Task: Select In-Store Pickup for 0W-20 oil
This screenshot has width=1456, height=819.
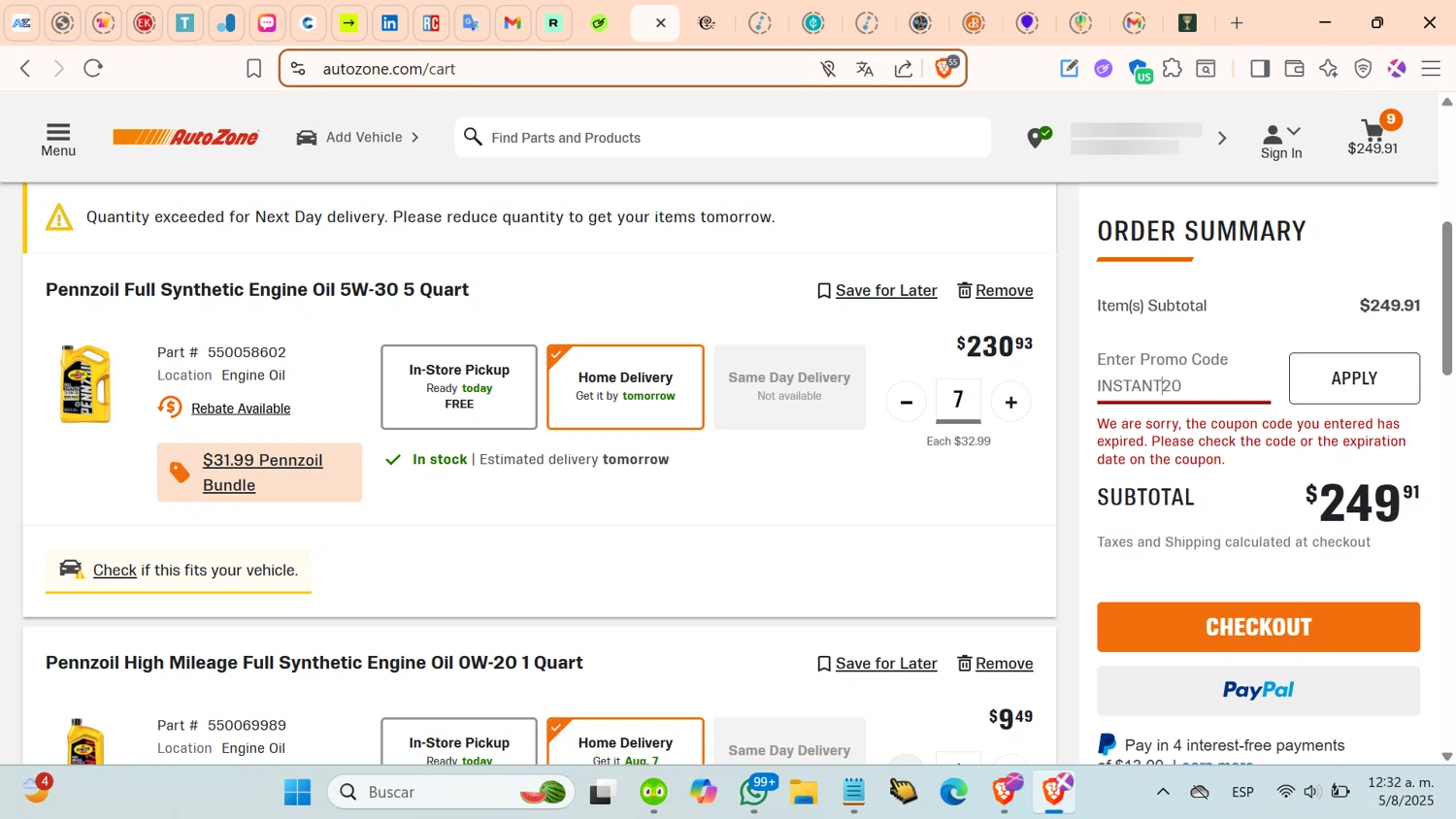Action: pos(459,742)
